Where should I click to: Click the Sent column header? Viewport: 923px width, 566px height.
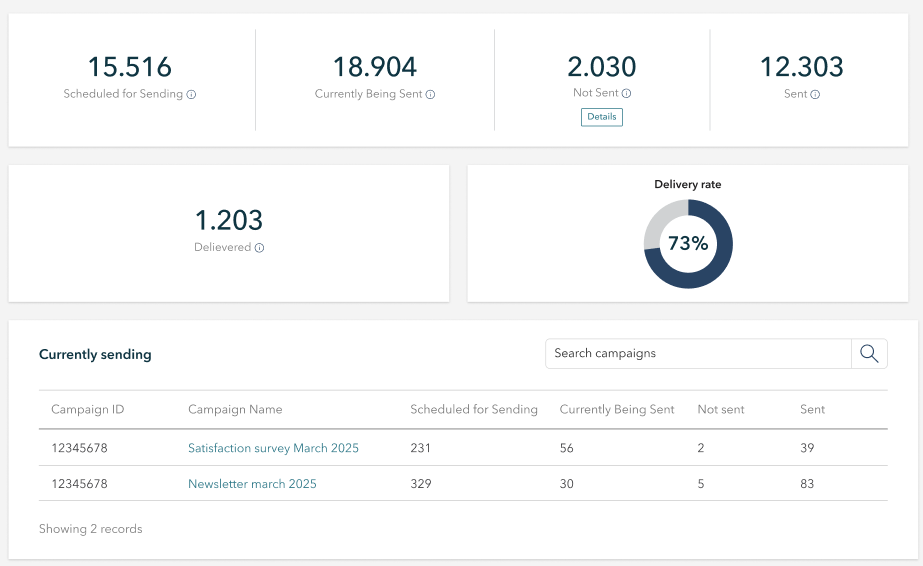click(x=812, y=409)
